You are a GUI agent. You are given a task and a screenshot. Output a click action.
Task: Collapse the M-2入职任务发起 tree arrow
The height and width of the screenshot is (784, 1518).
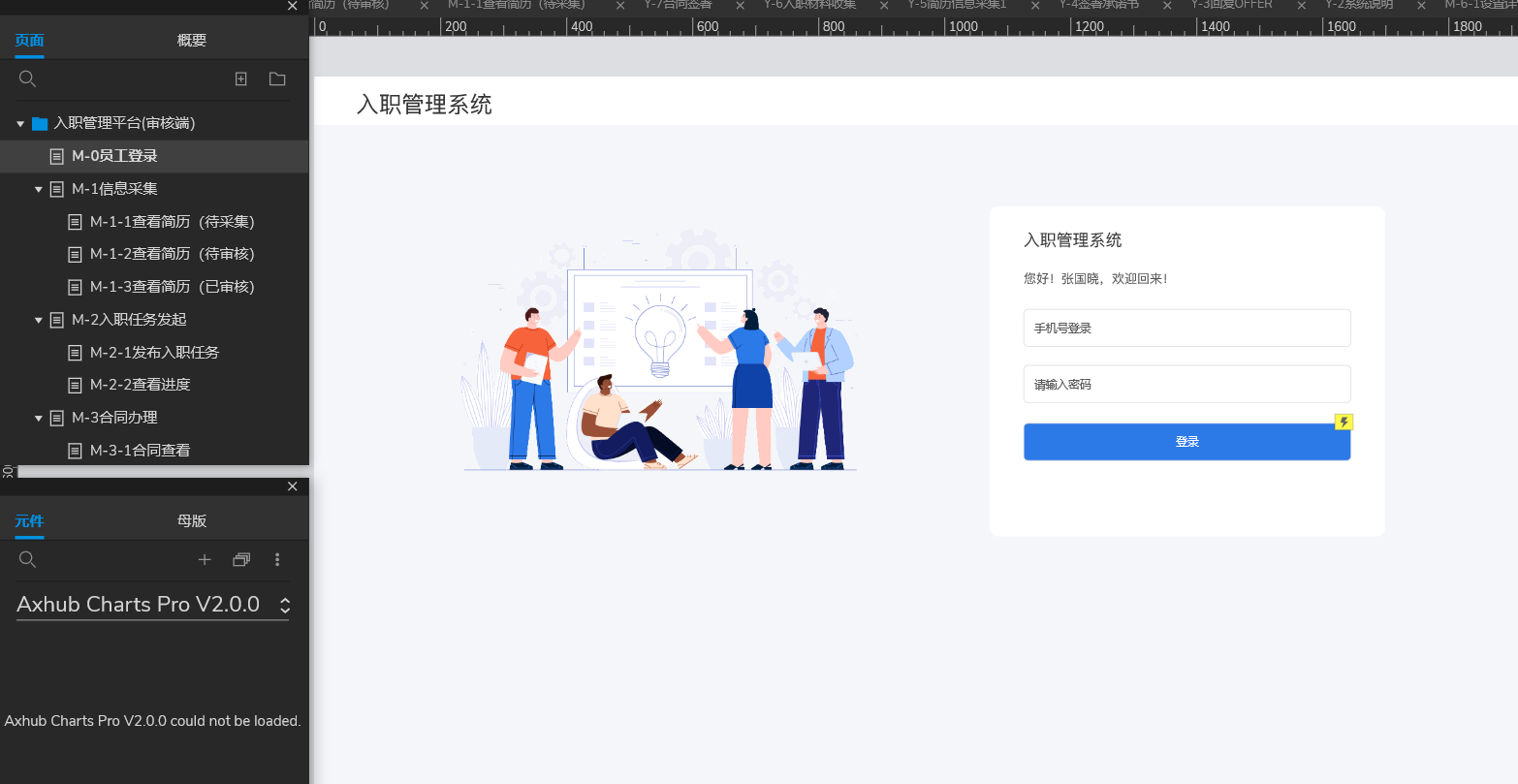[39, 320]
